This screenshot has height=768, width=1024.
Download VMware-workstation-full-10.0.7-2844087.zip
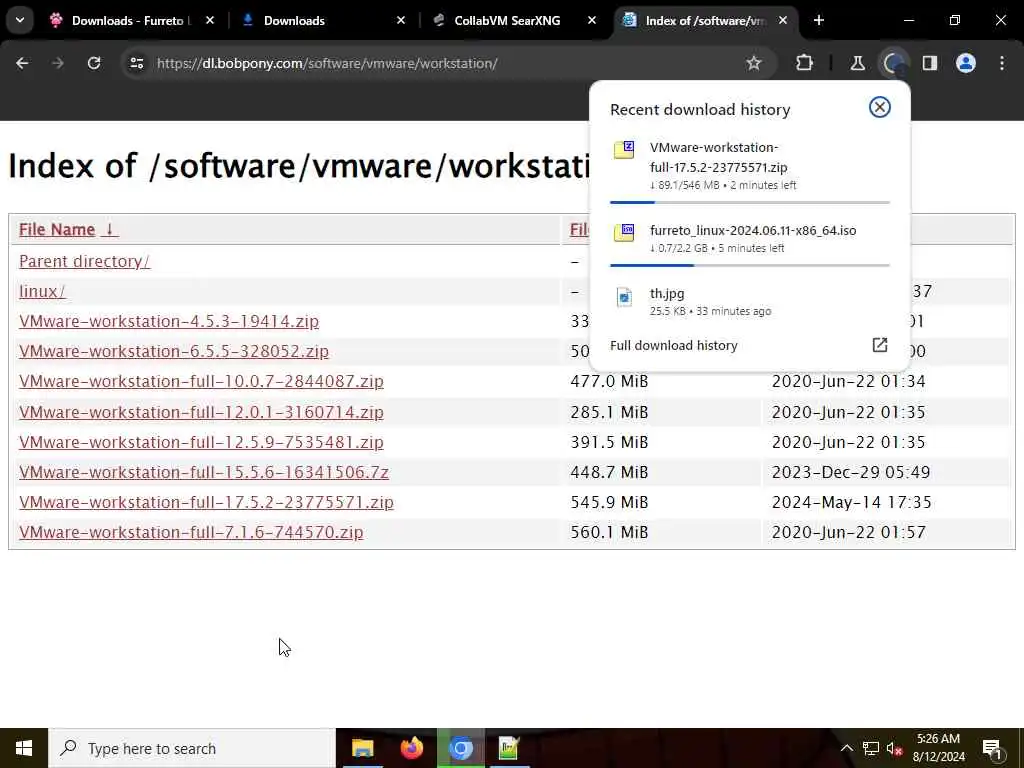pyautogui.click(x=201, y=381)
